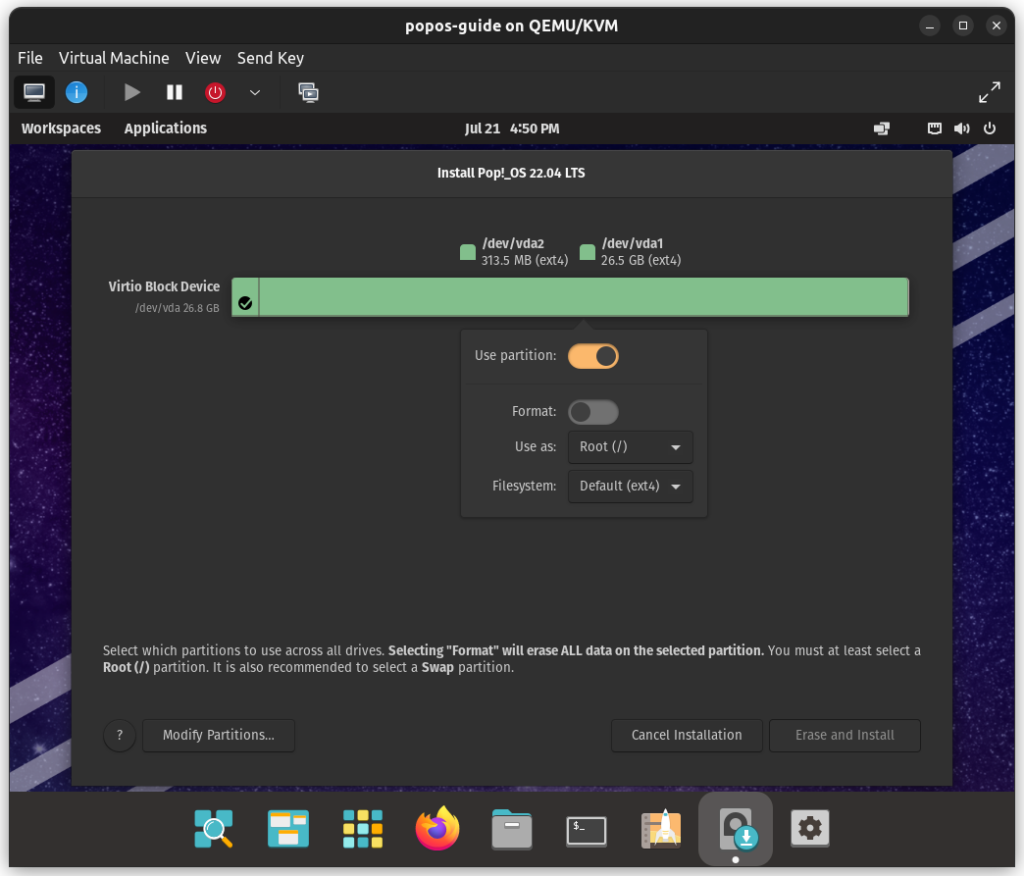
Task: Open the Filesystem Default (ext4) dropdown
Action: [x=630, y=486]
